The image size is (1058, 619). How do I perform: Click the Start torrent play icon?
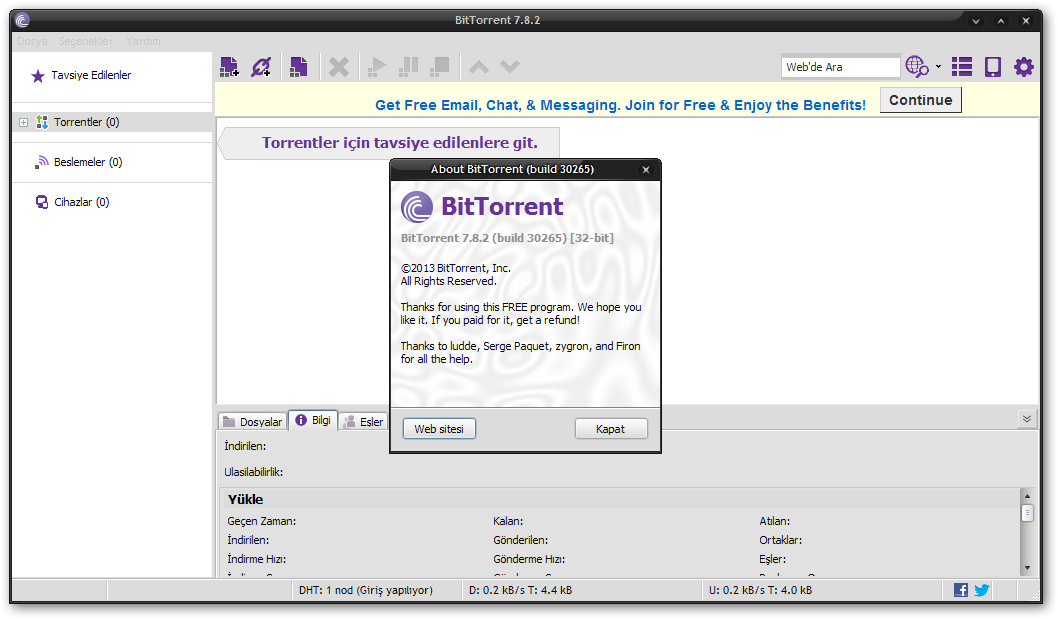tap(377, 67)
